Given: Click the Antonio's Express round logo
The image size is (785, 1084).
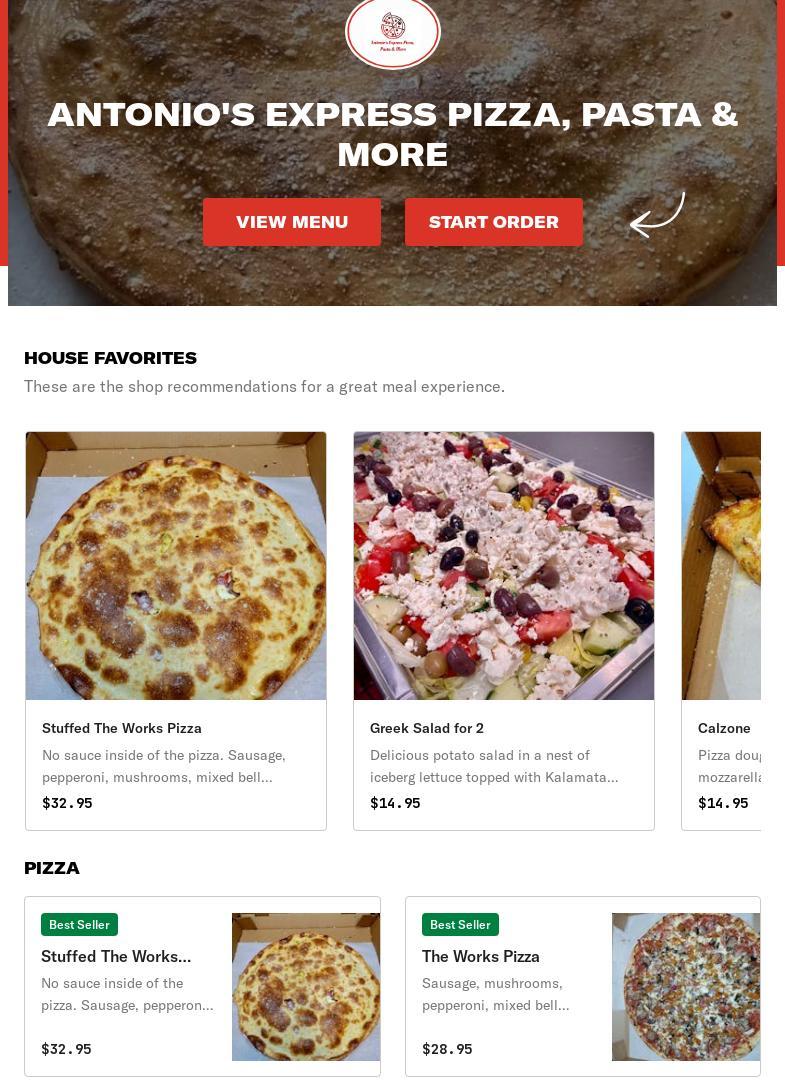Looking at the screenshot, I should pos(393,32).
